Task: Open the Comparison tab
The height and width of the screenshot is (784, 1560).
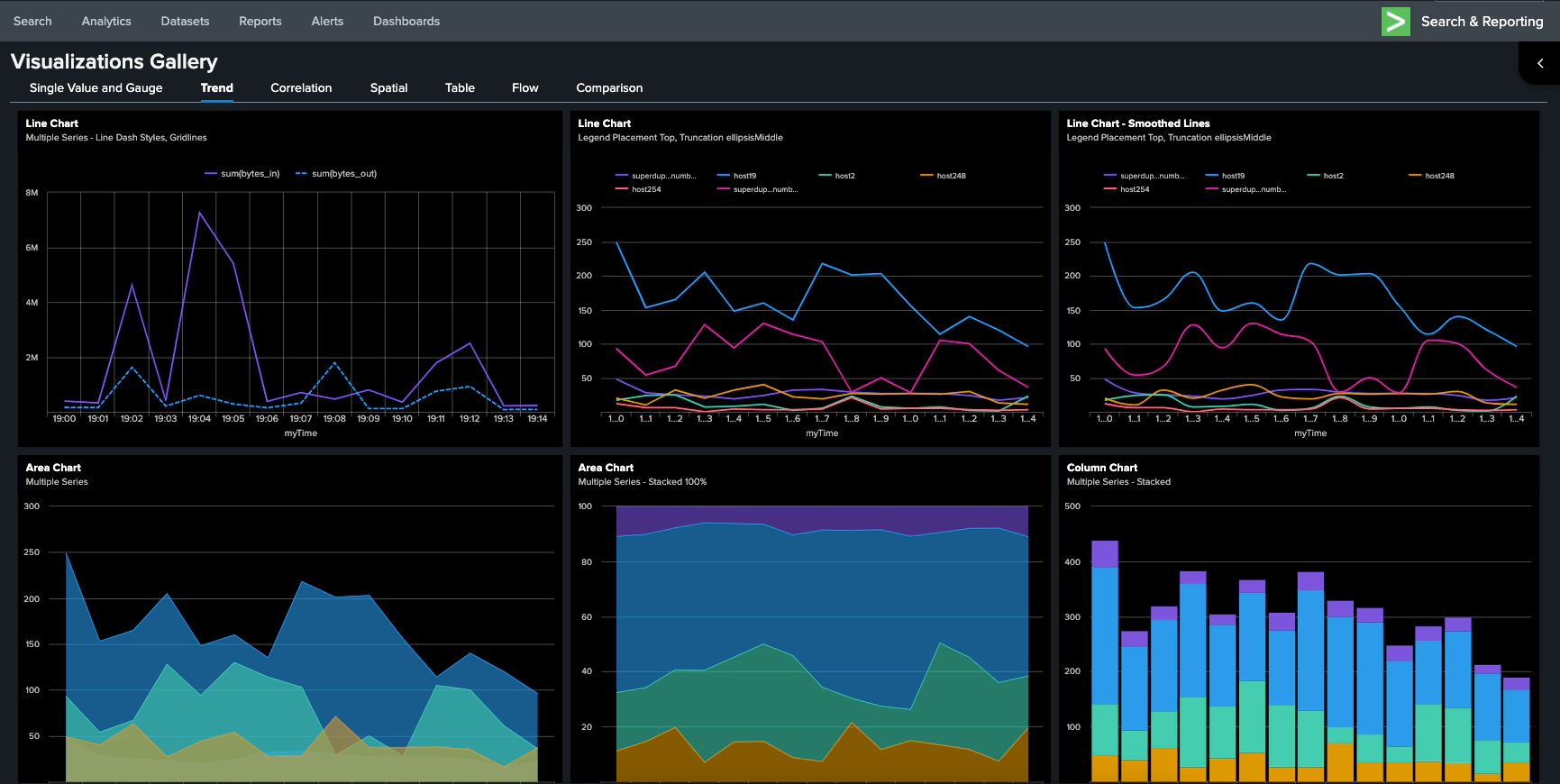Action: (609, 87)
